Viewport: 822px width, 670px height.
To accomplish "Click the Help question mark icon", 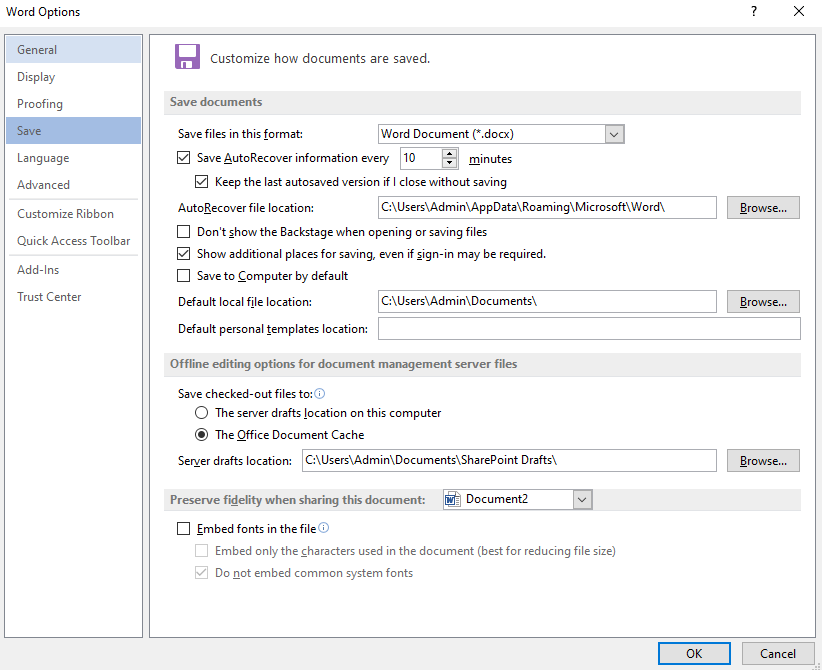I will tap(753, 11).
